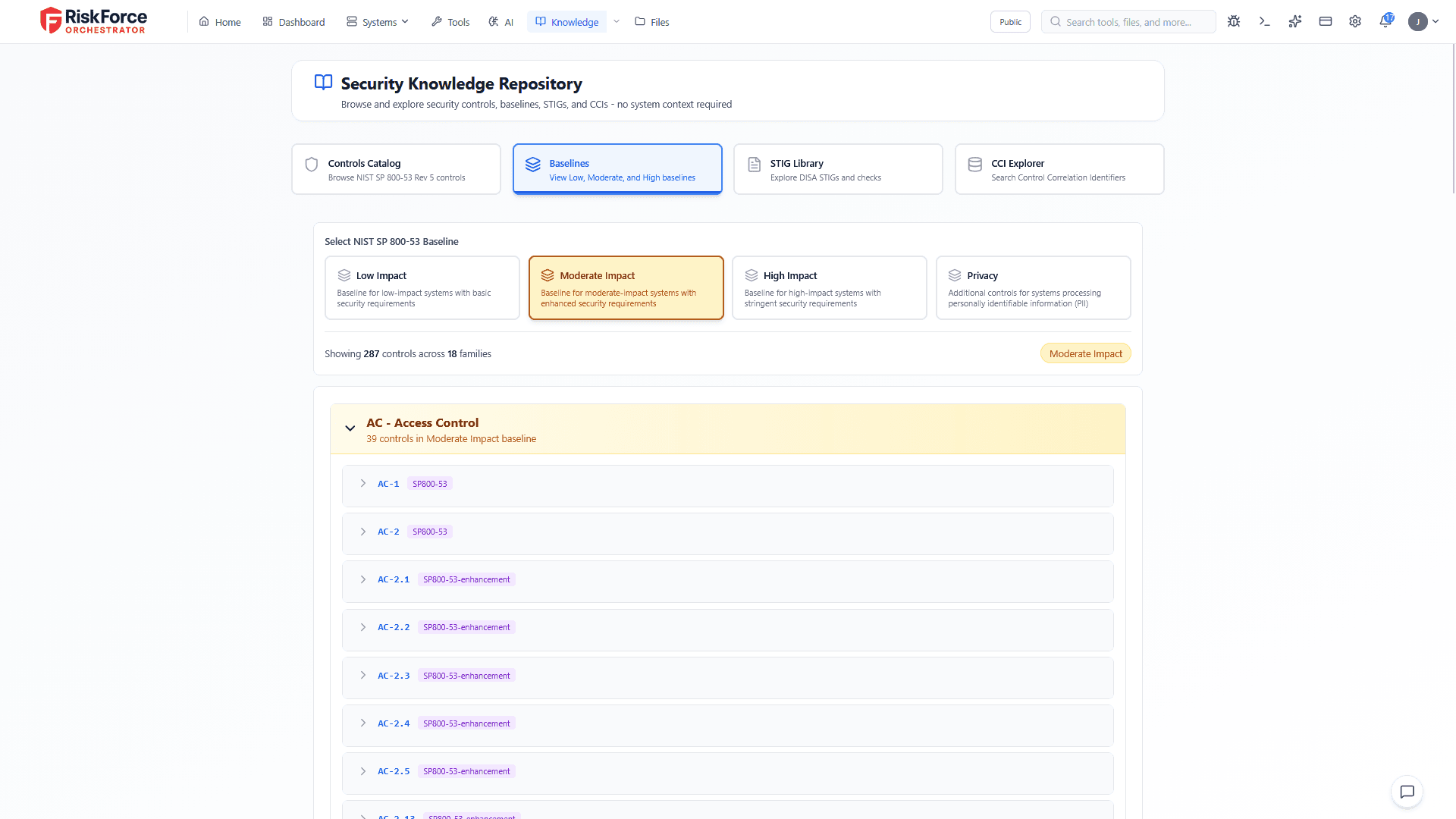Click the search tools and files field
Image resolution: width=1456 pixels, height=819 pixels.
click(1128, 21)
